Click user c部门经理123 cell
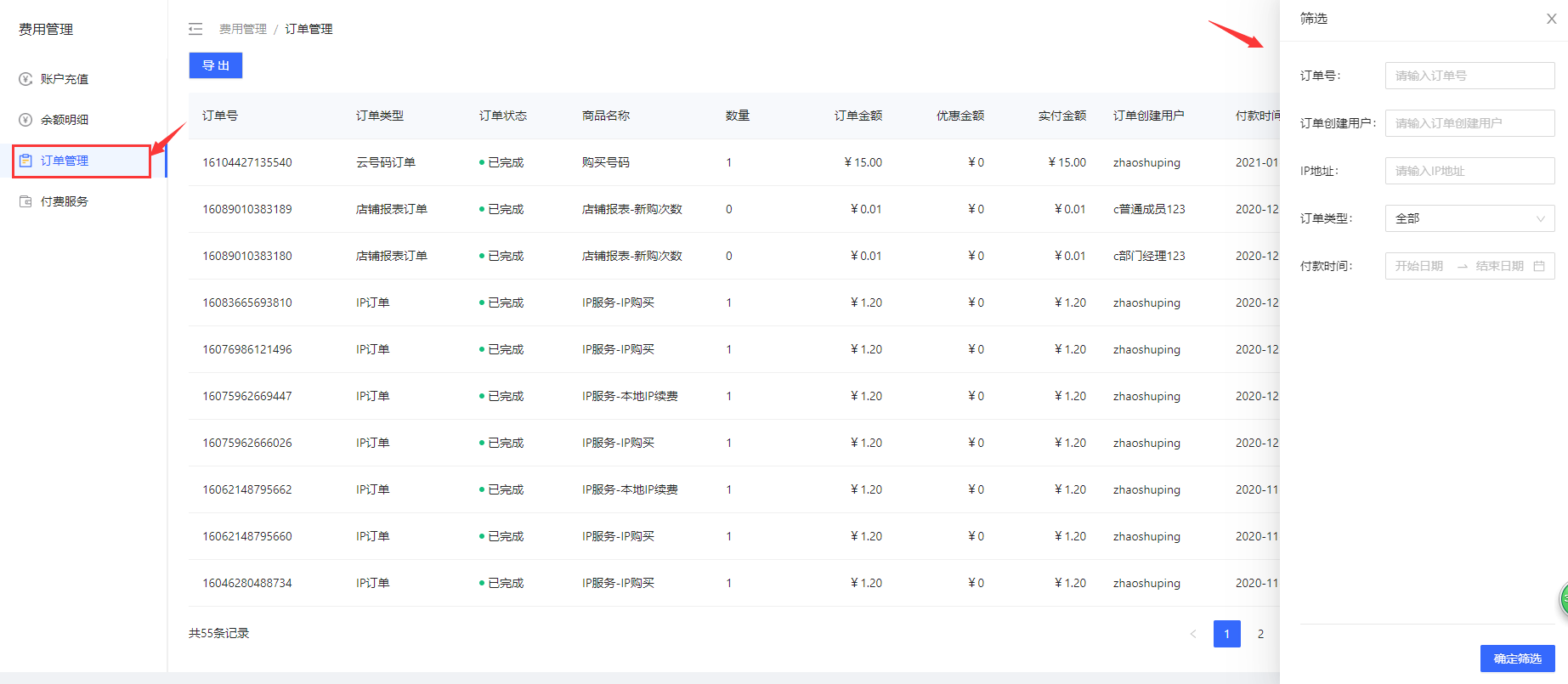 [1149, 256]
